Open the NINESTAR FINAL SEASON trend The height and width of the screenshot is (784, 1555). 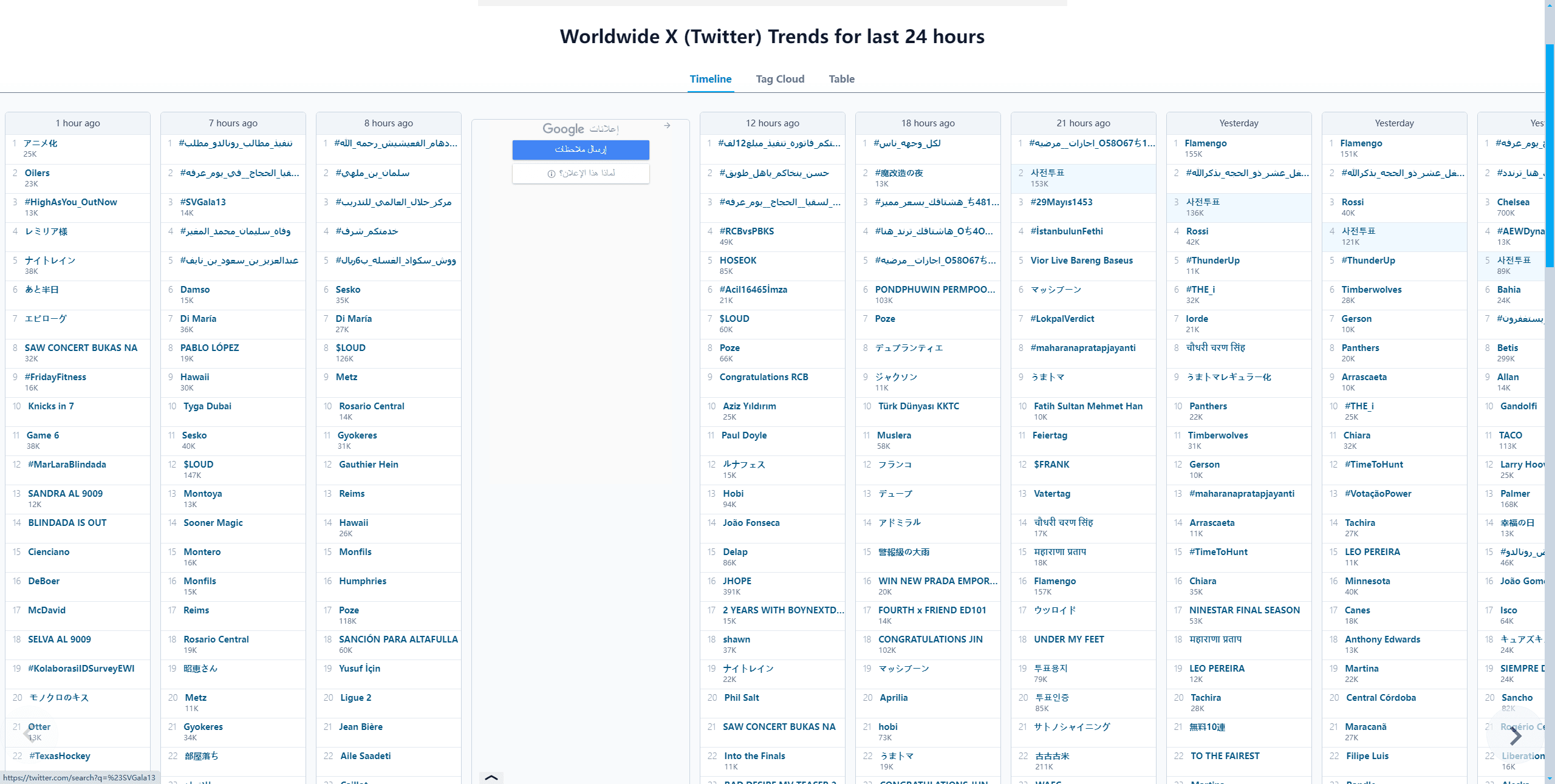(1245, 610)
